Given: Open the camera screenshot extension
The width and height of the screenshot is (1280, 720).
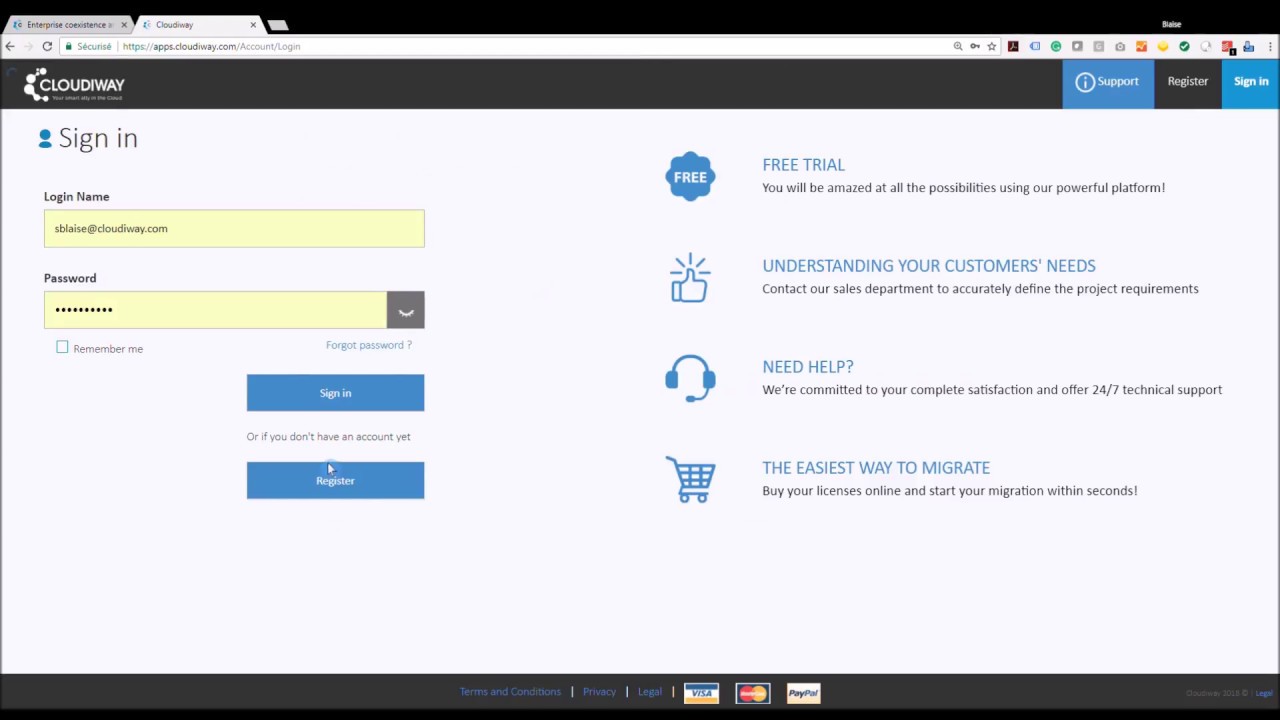Looking at the screenshot, I should click(x=1120, y=46).
